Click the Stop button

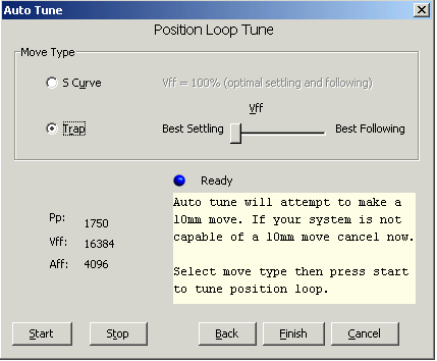tap(118, 334)
